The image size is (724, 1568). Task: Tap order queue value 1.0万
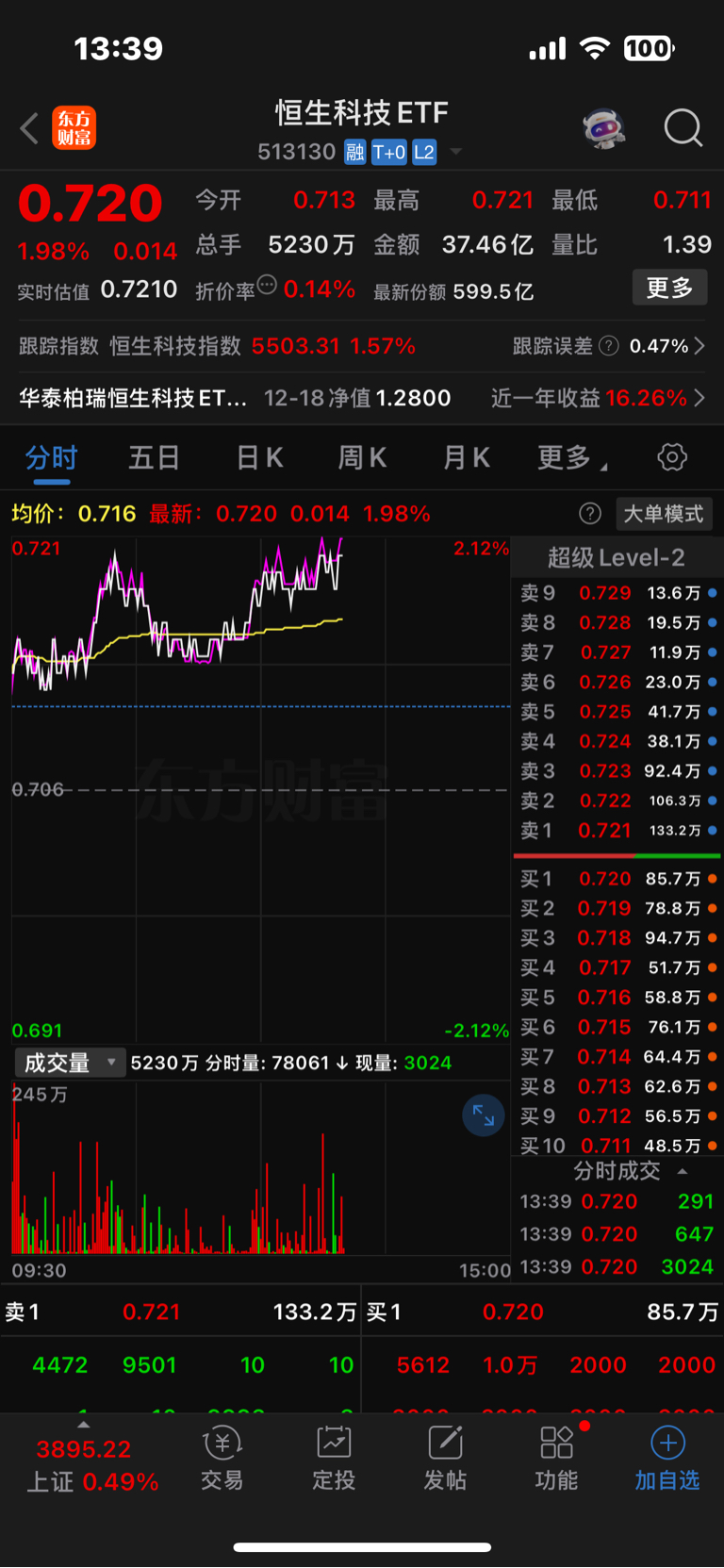pyautogui.click(x=510, y=1365)
